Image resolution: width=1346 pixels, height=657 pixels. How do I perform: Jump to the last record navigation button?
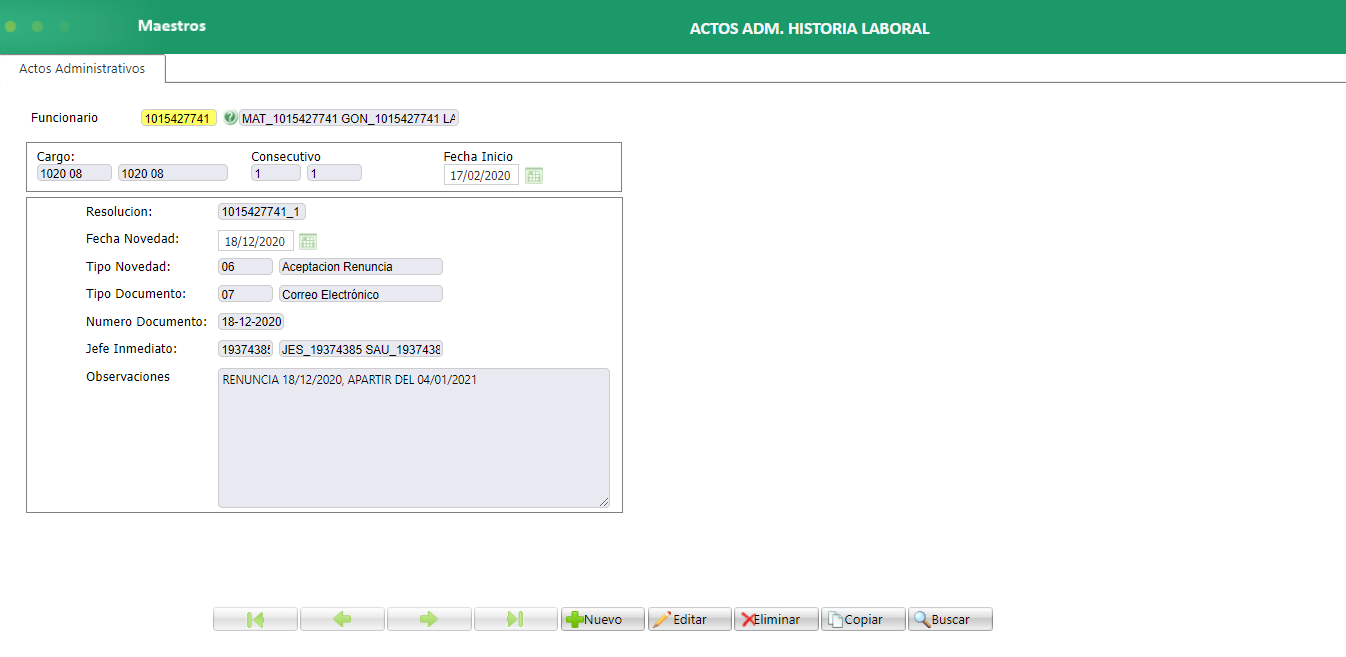tap(516, 620)
